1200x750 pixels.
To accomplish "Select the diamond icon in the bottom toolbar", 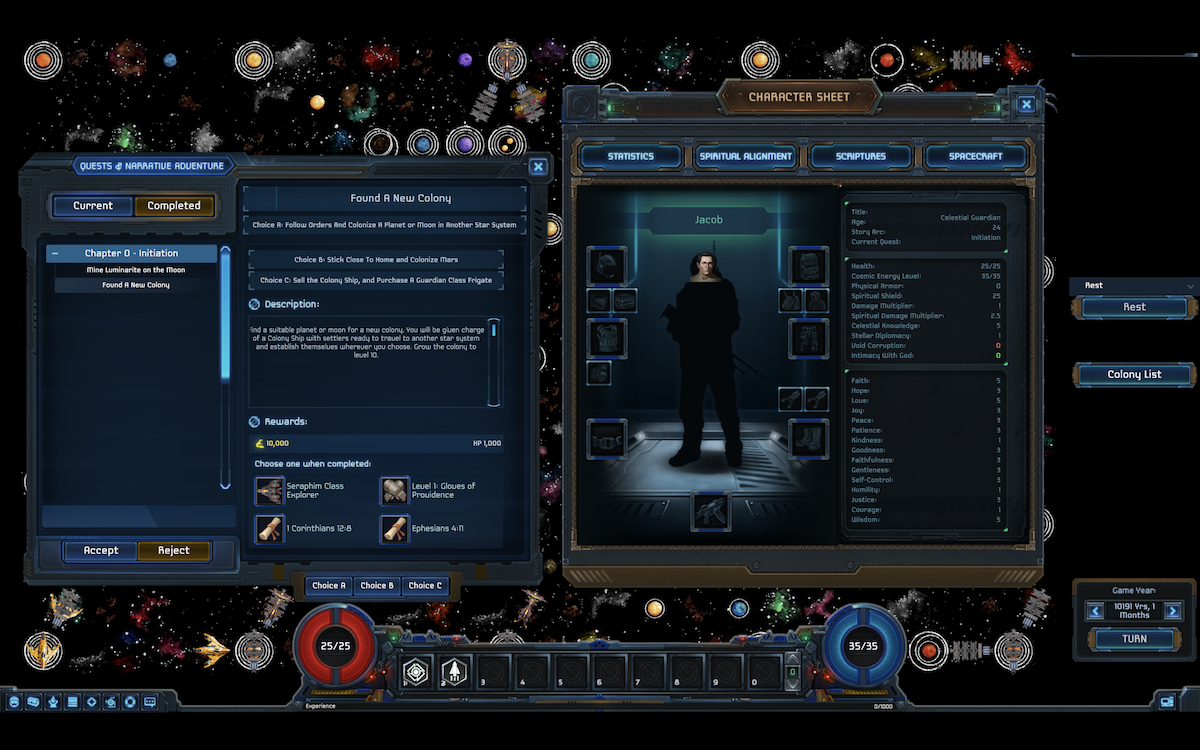I will (x=92, y=702).
